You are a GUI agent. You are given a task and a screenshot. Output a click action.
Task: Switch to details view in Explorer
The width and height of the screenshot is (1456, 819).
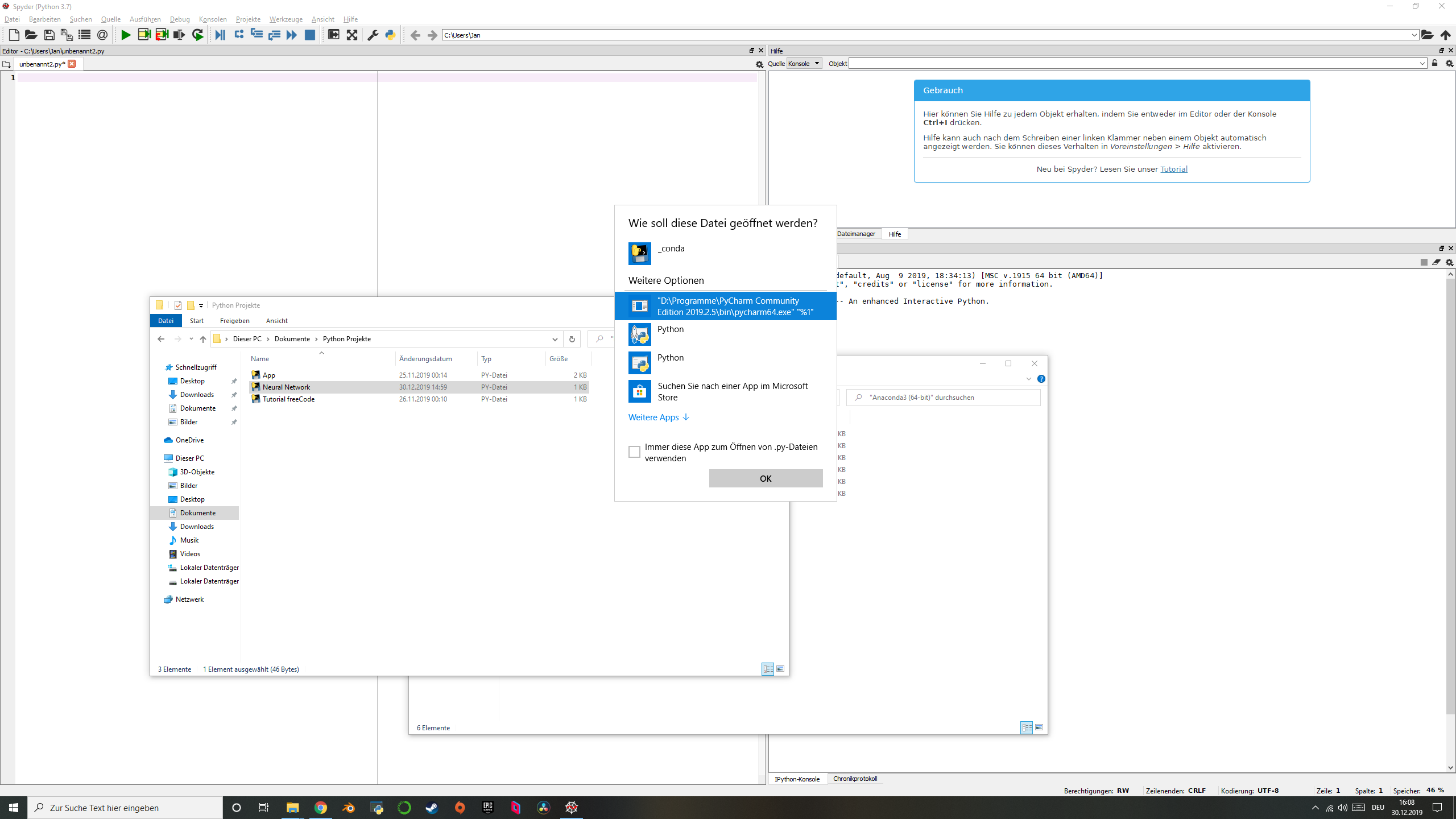click(768, 669)
